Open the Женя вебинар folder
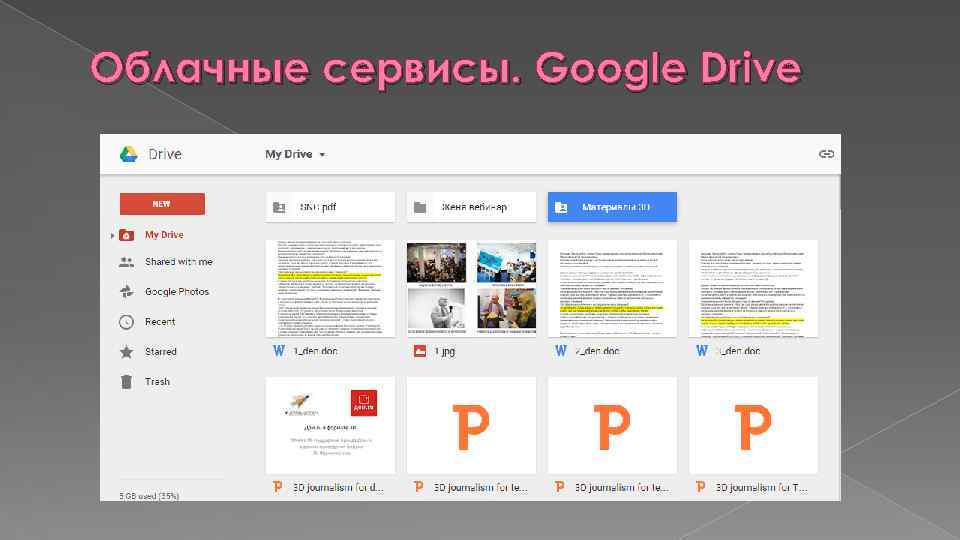 [x=471, y=207]
